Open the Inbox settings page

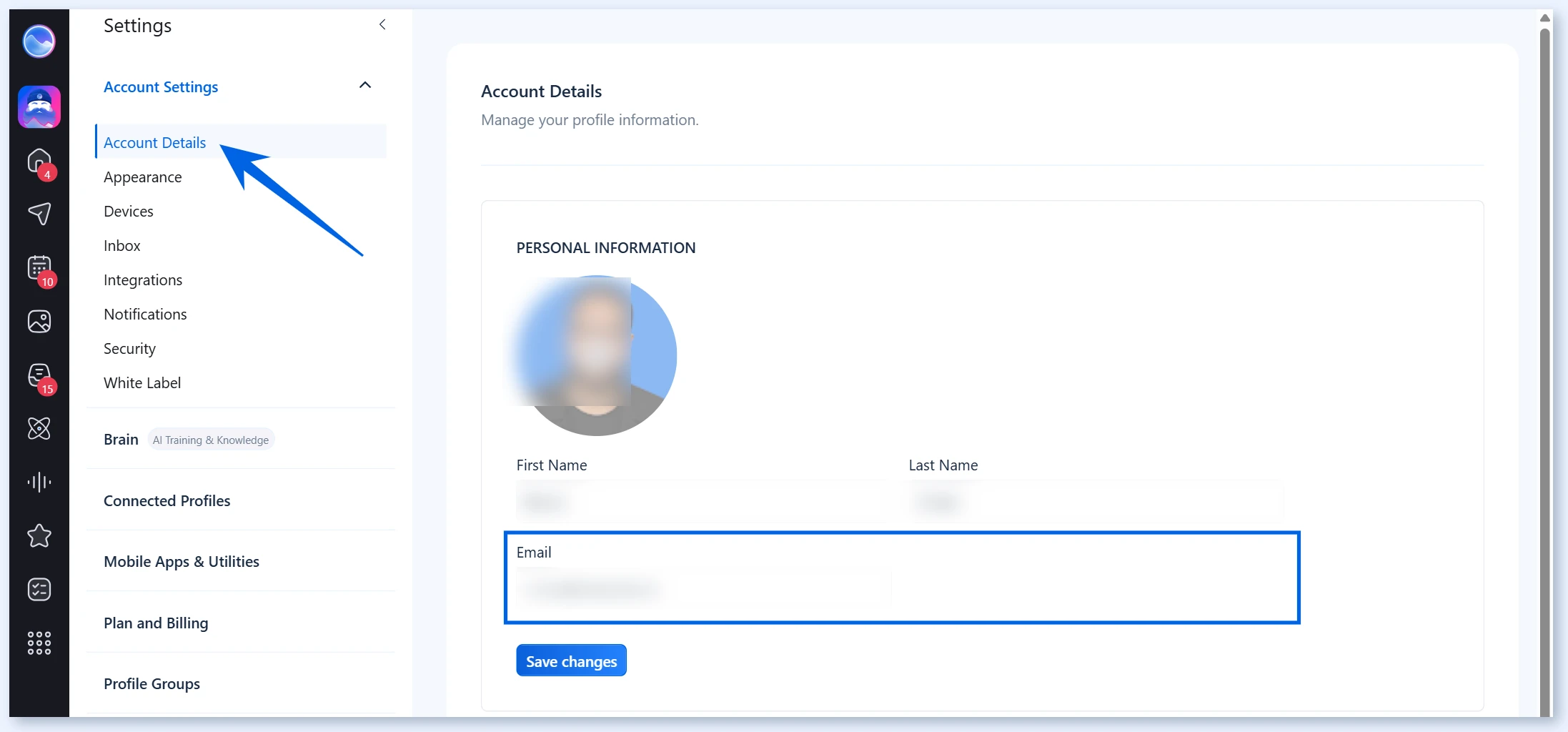pyautogui.click(x=122, y=245)
